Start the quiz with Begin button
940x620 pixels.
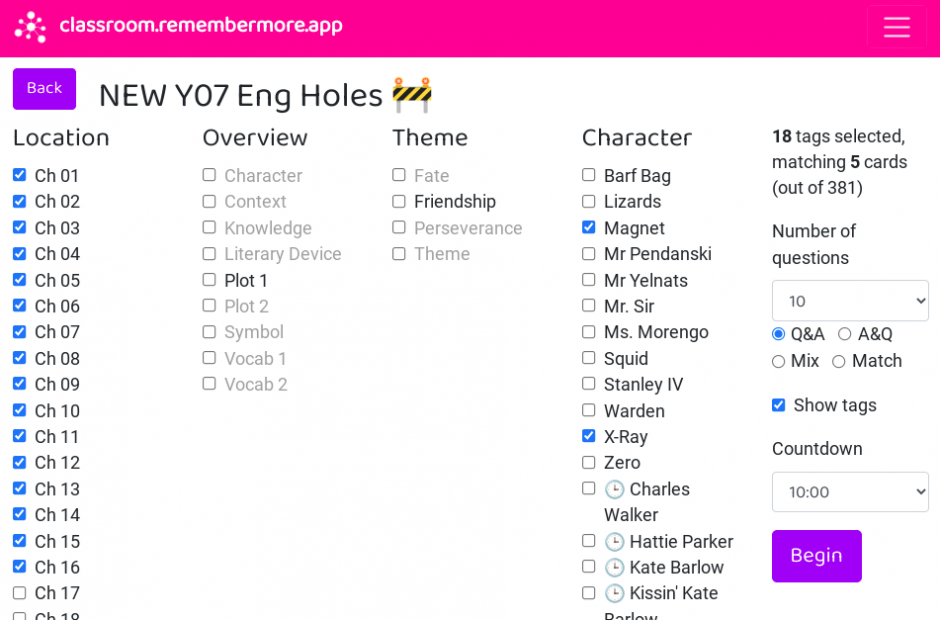tap(817, 556)
